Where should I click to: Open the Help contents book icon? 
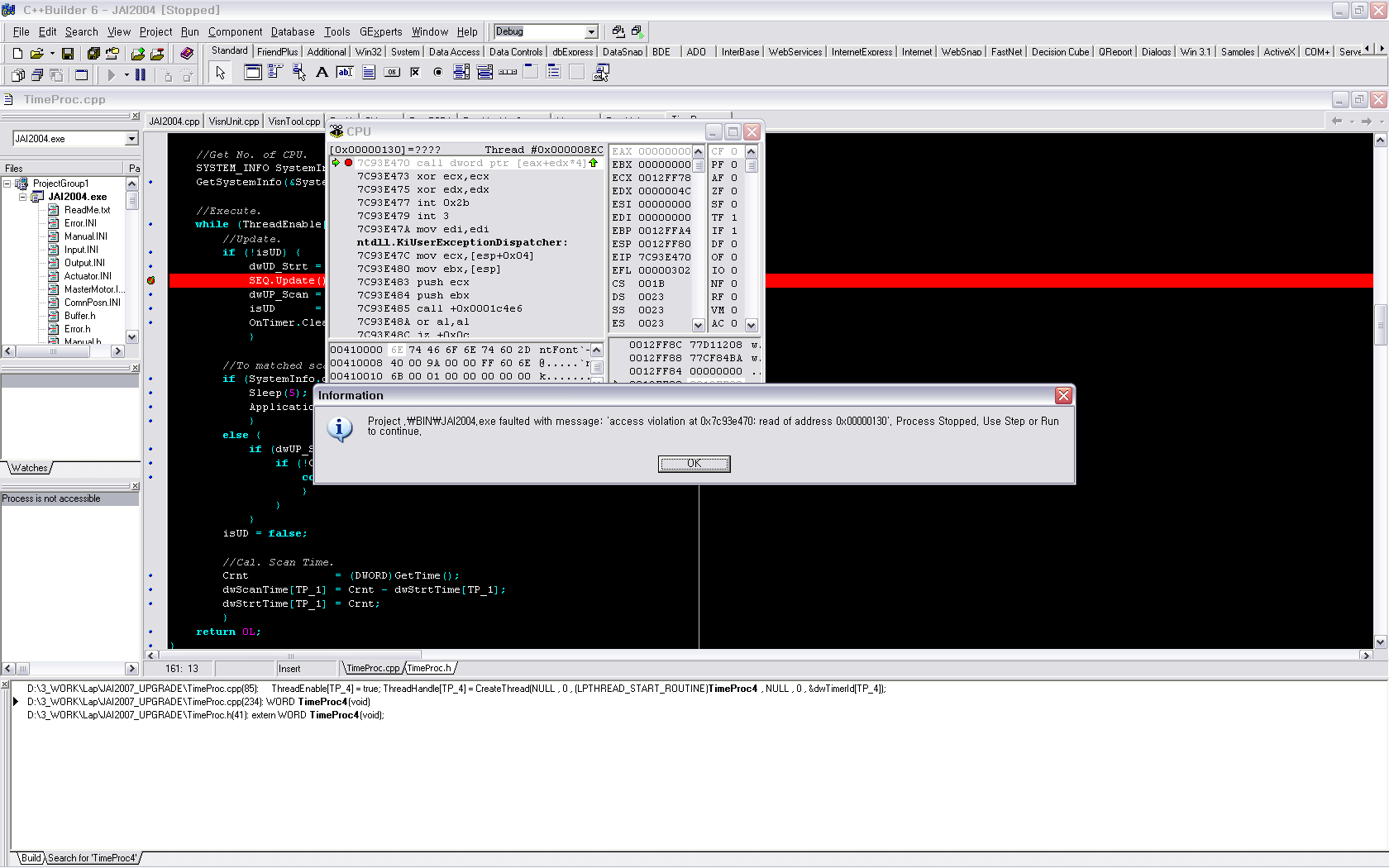tap(187, 53)
